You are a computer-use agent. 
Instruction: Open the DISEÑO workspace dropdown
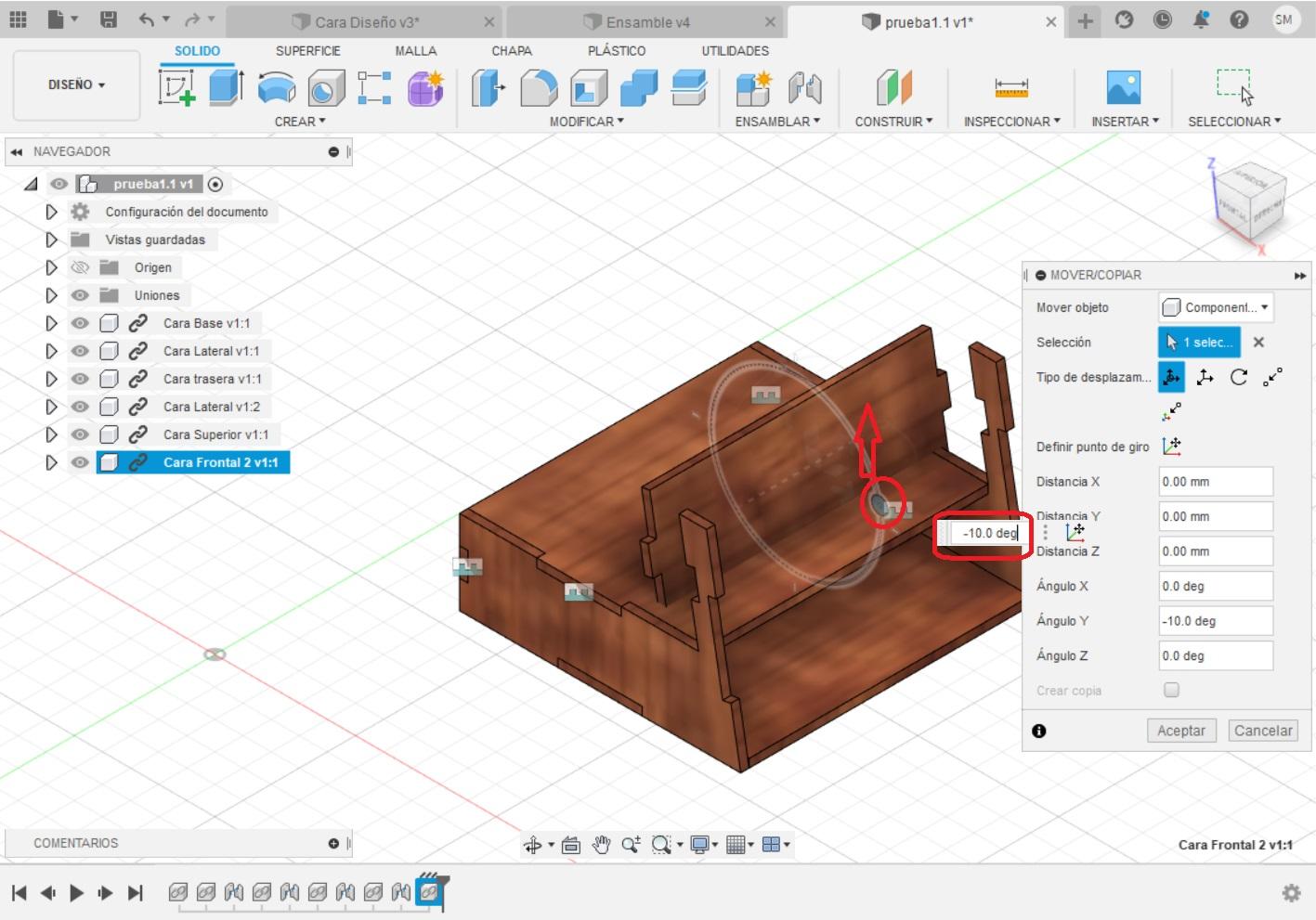[x=76, y=84]
